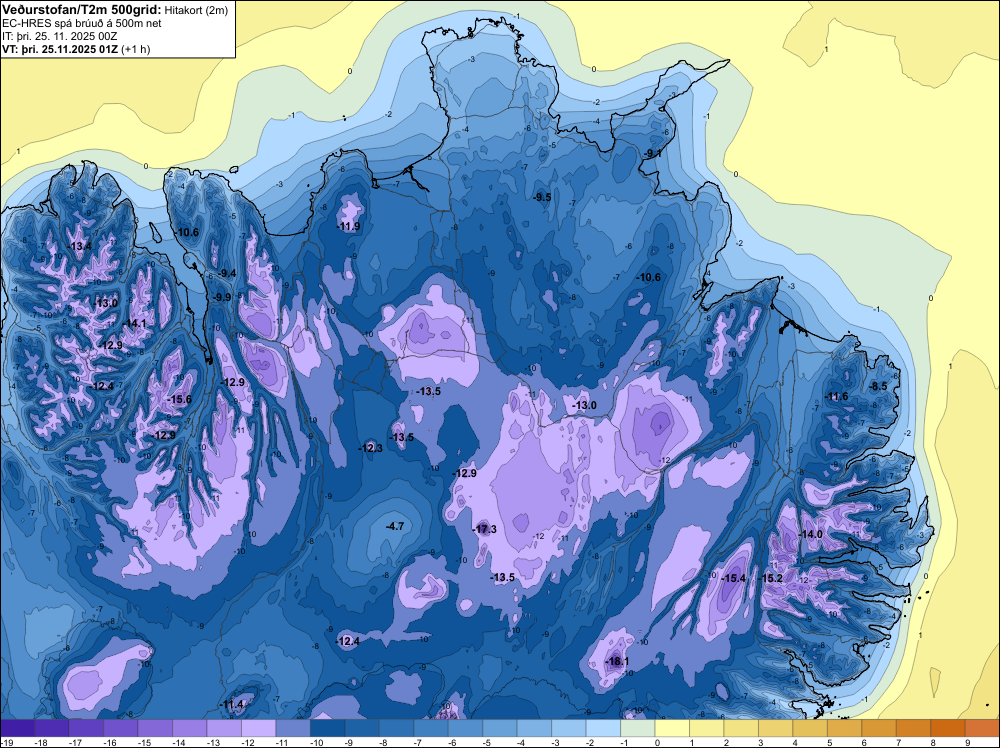Click the darkest purple legend swatch between -19 and -18
This screenshot has width=1000, height=748.
pyautogui.click(x=17, y=728)
